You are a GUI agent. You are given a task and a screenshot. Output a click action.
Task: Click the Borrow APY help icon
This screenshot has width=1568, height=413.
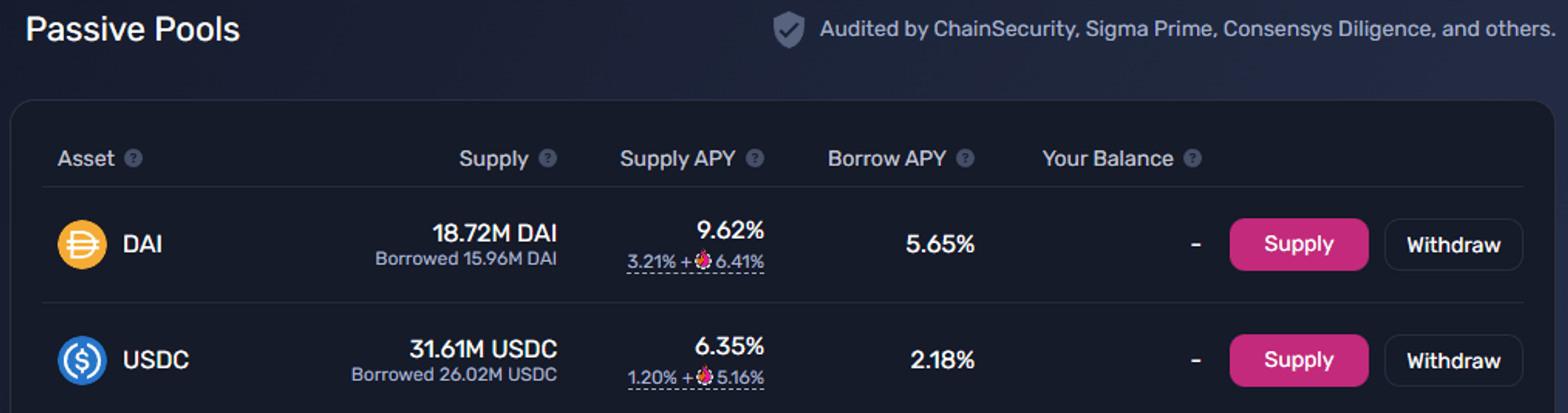966,158
